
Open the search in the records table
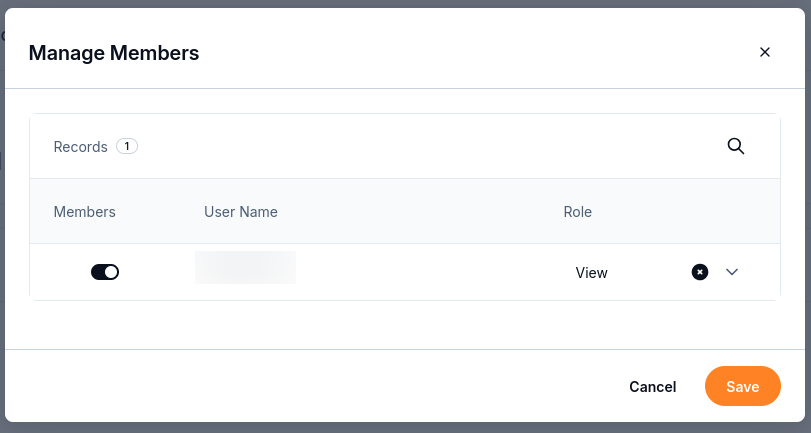735,146
